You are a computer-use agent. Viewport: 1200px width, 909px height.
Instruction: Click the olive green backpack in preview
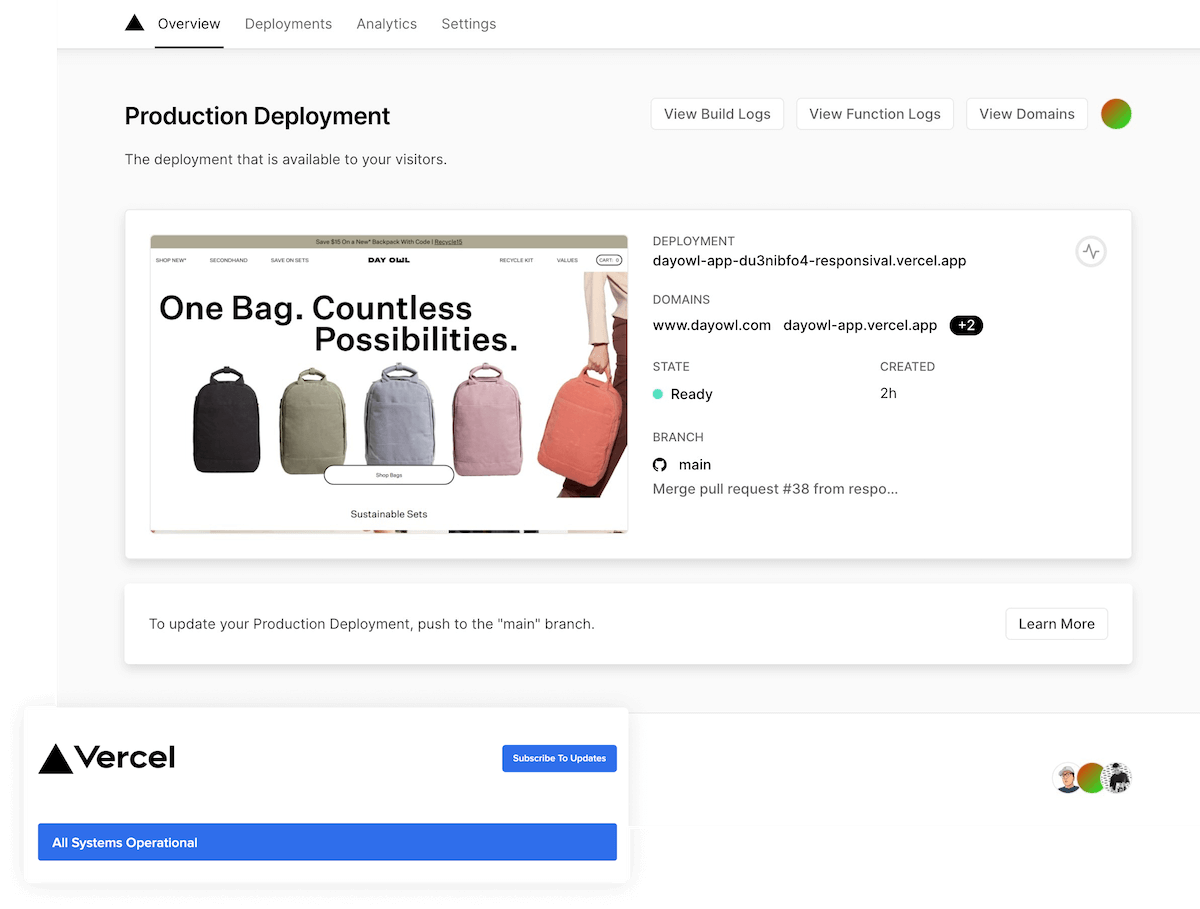[x=313, y=420]
